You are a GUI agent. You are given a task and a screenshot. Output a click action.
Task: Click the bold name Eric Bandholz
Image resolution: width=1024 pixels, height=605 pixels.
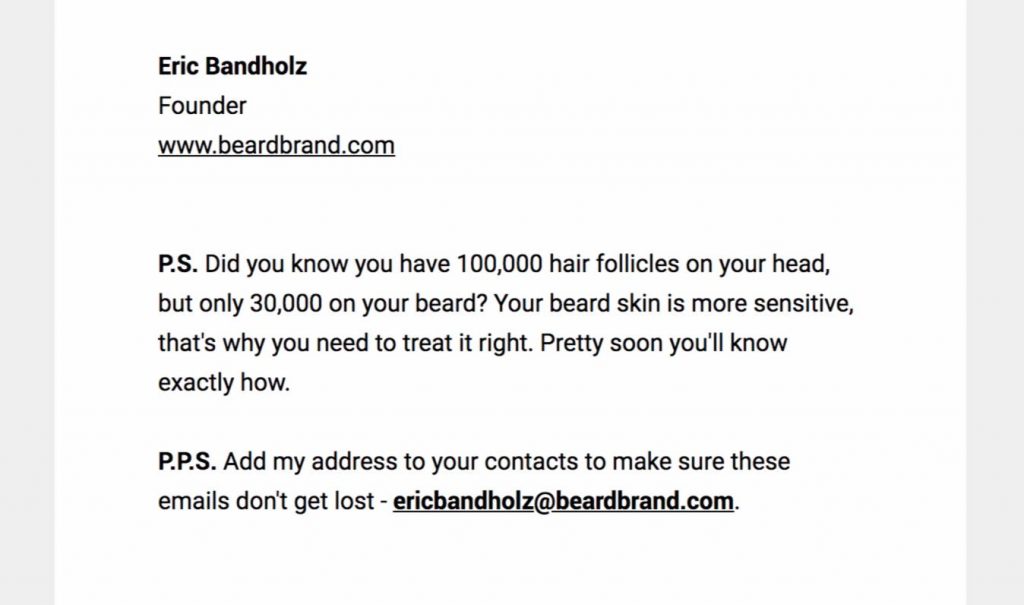tap(232, 66)
